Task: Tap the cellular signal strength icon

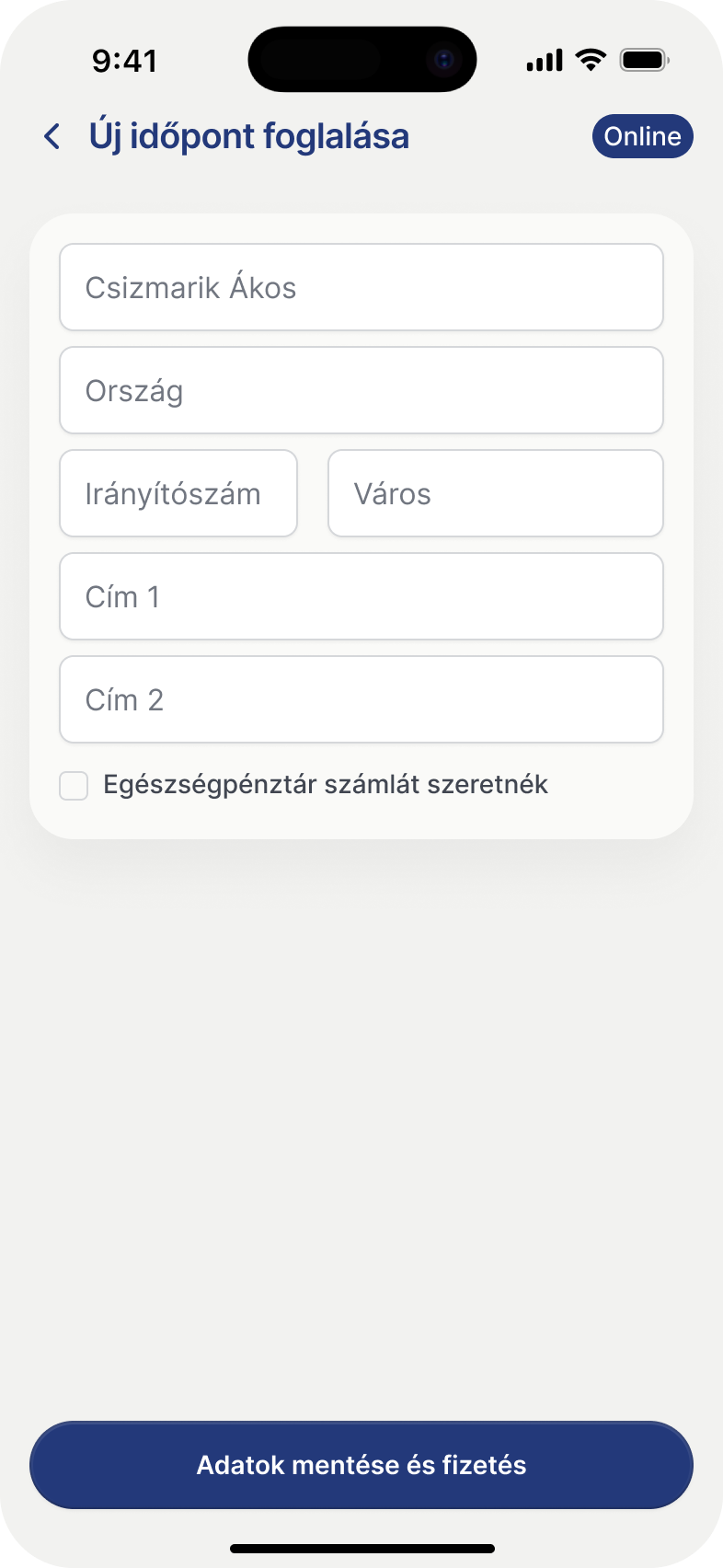Action: [x=544, y=61]
